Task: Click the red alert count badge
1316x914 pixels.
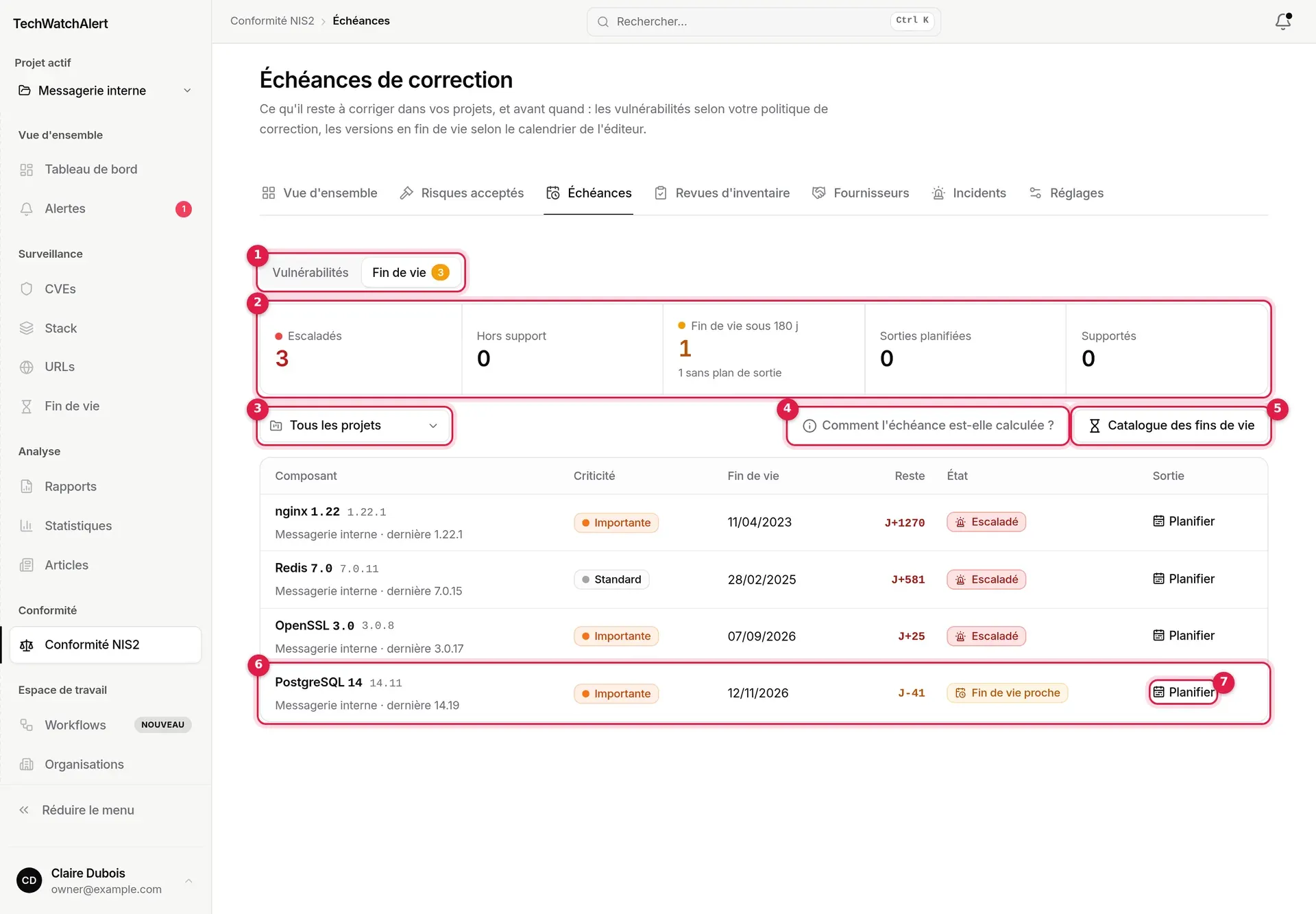Action: click(x=183, y=208)
